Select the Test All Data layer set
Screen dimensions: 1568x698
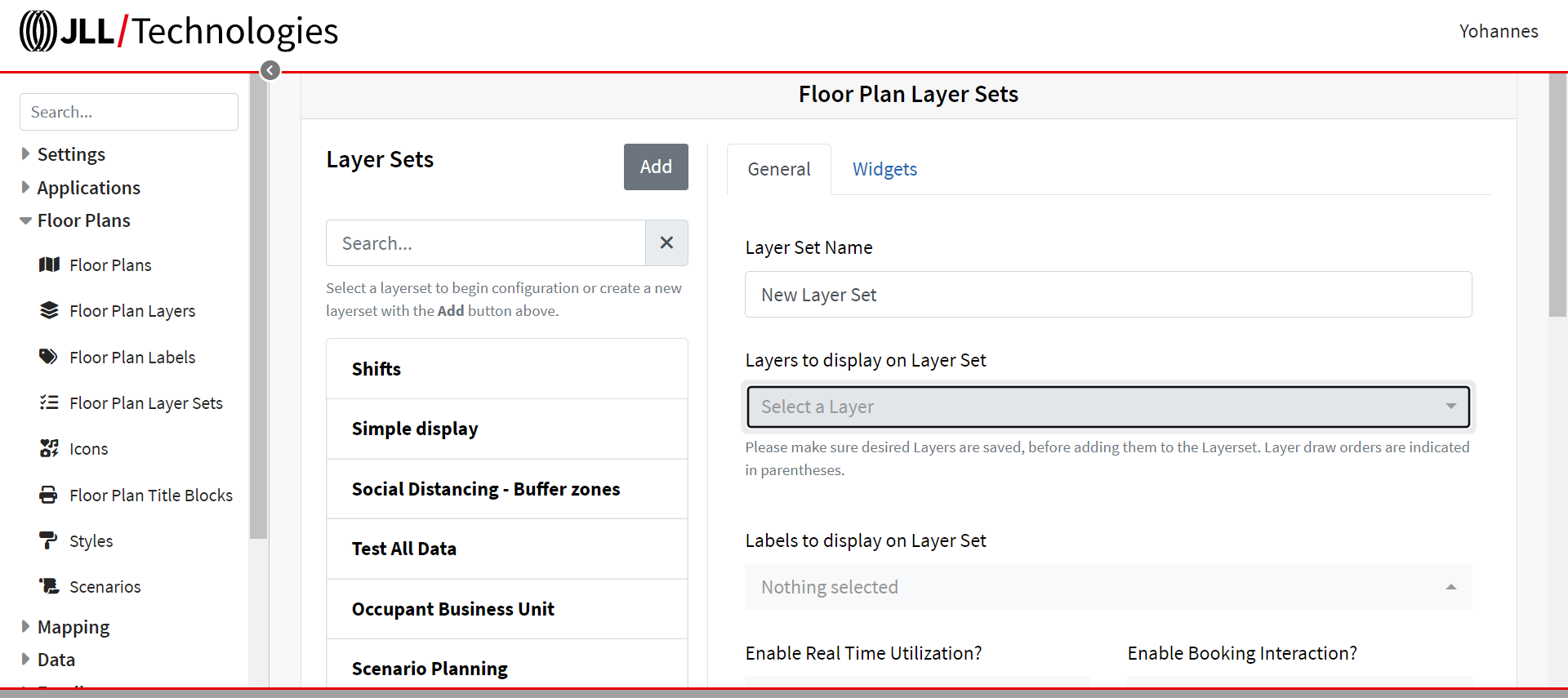tap(507, 549)
